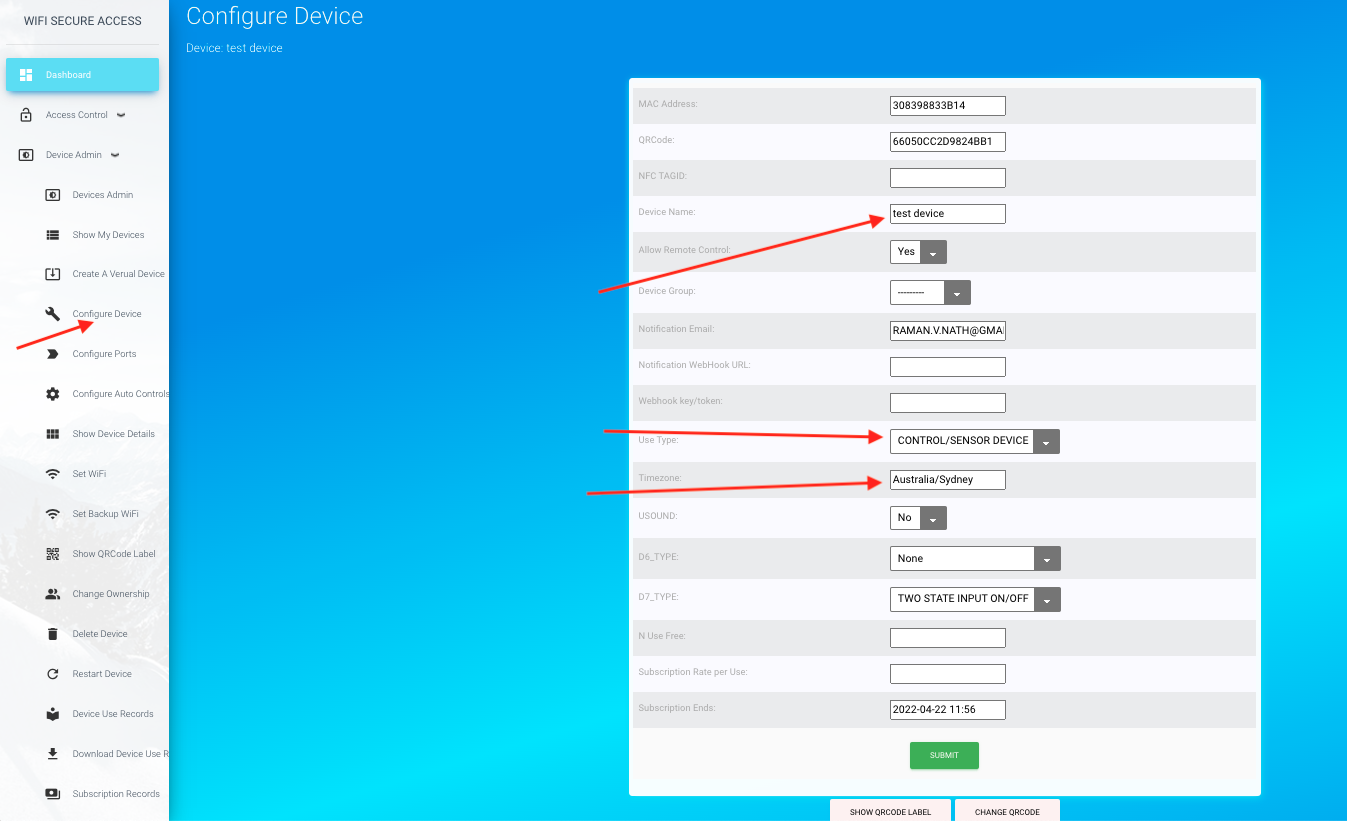
Task: Open Dashboard in the sidebar
Action: coord(82,75)
